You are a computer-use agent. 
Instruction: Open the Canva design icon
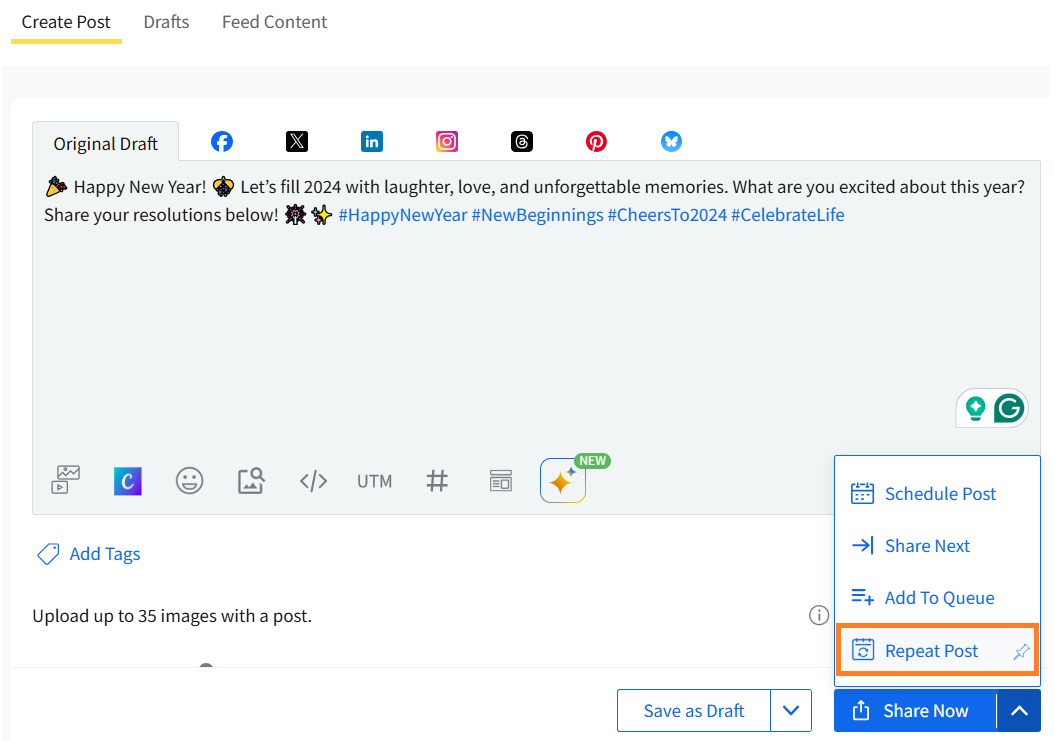127,481
